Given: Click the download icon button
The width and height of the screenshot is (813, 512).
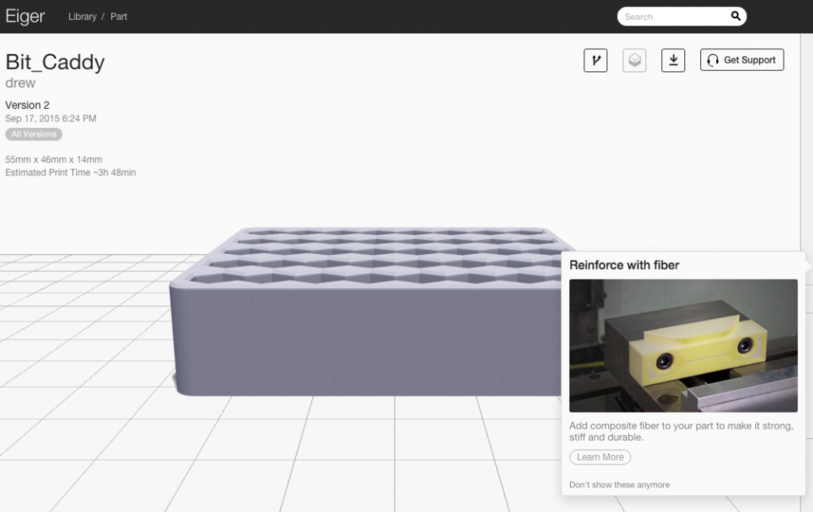Looking at the screenshot, I should 673,60.
